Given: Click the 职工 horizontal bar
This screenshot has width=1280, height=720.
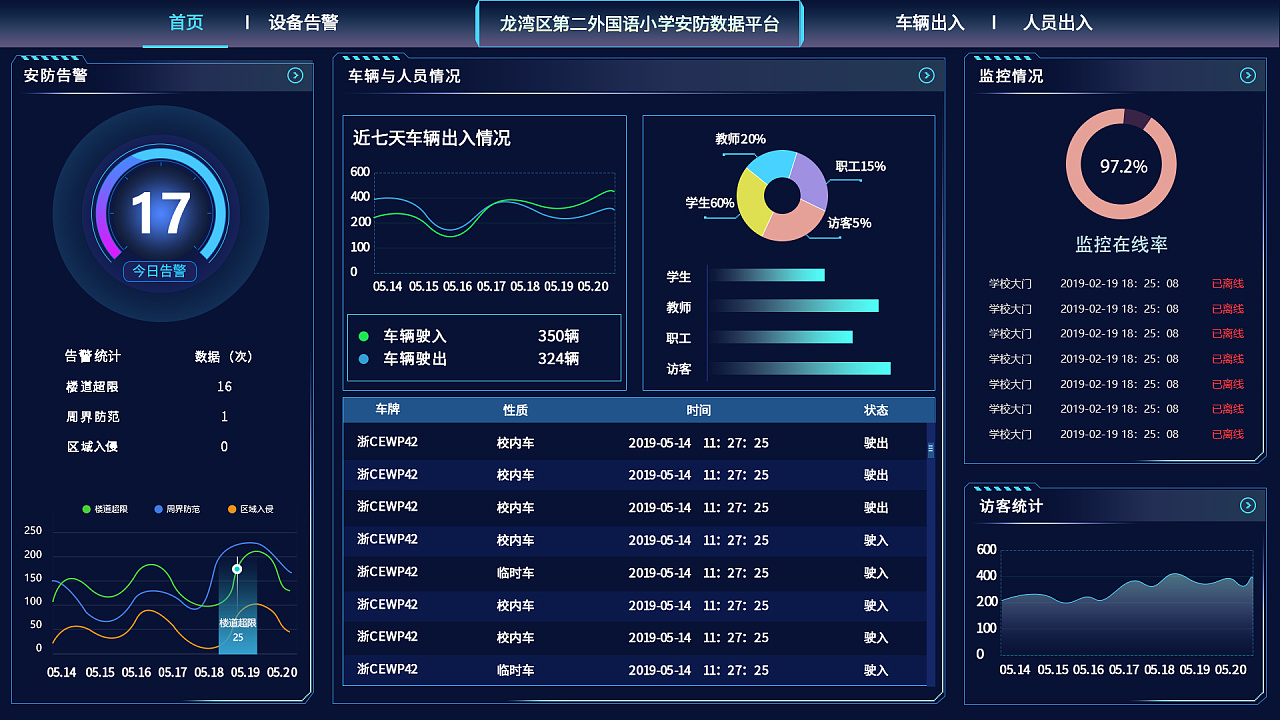Looking at the screenshot, I should (782, 337).
